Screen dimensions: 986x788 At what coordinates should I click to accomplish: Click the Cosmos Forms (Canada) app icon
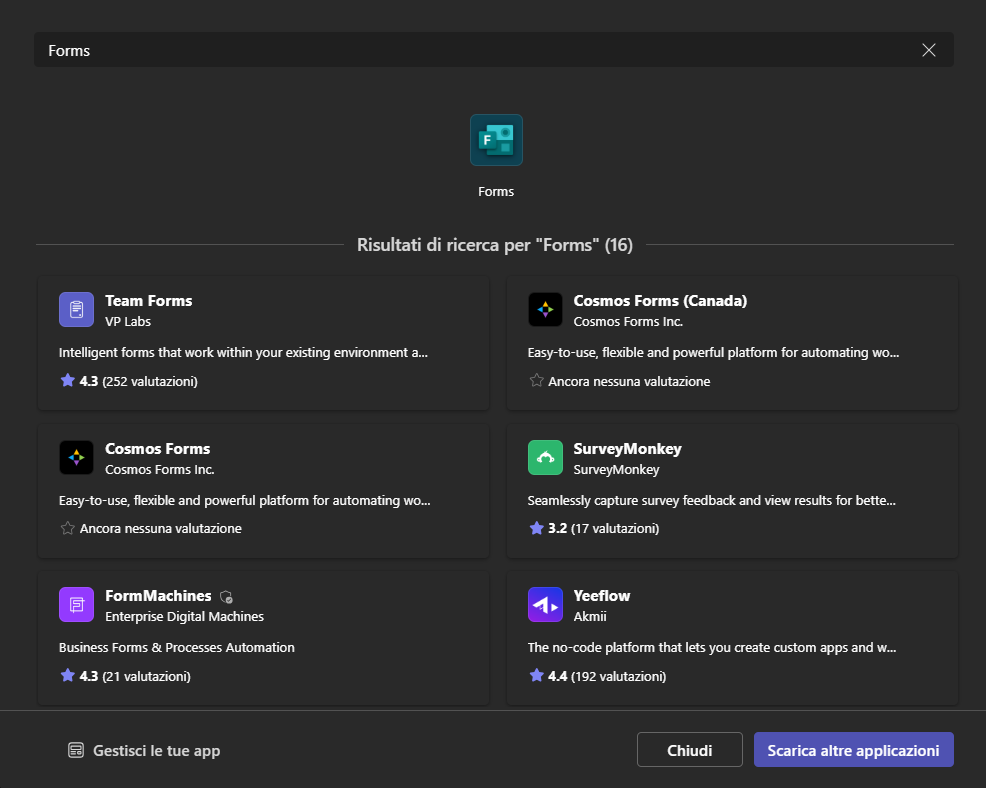(545, 309)
